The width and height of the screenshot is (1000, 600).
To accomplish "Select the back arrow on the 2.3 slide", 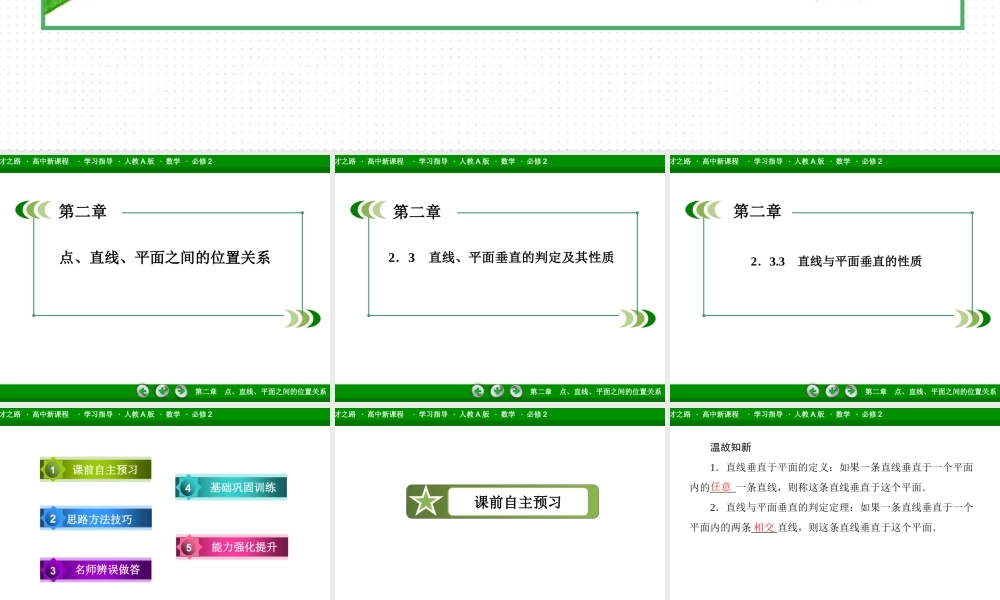I will (x=477, y=390).
